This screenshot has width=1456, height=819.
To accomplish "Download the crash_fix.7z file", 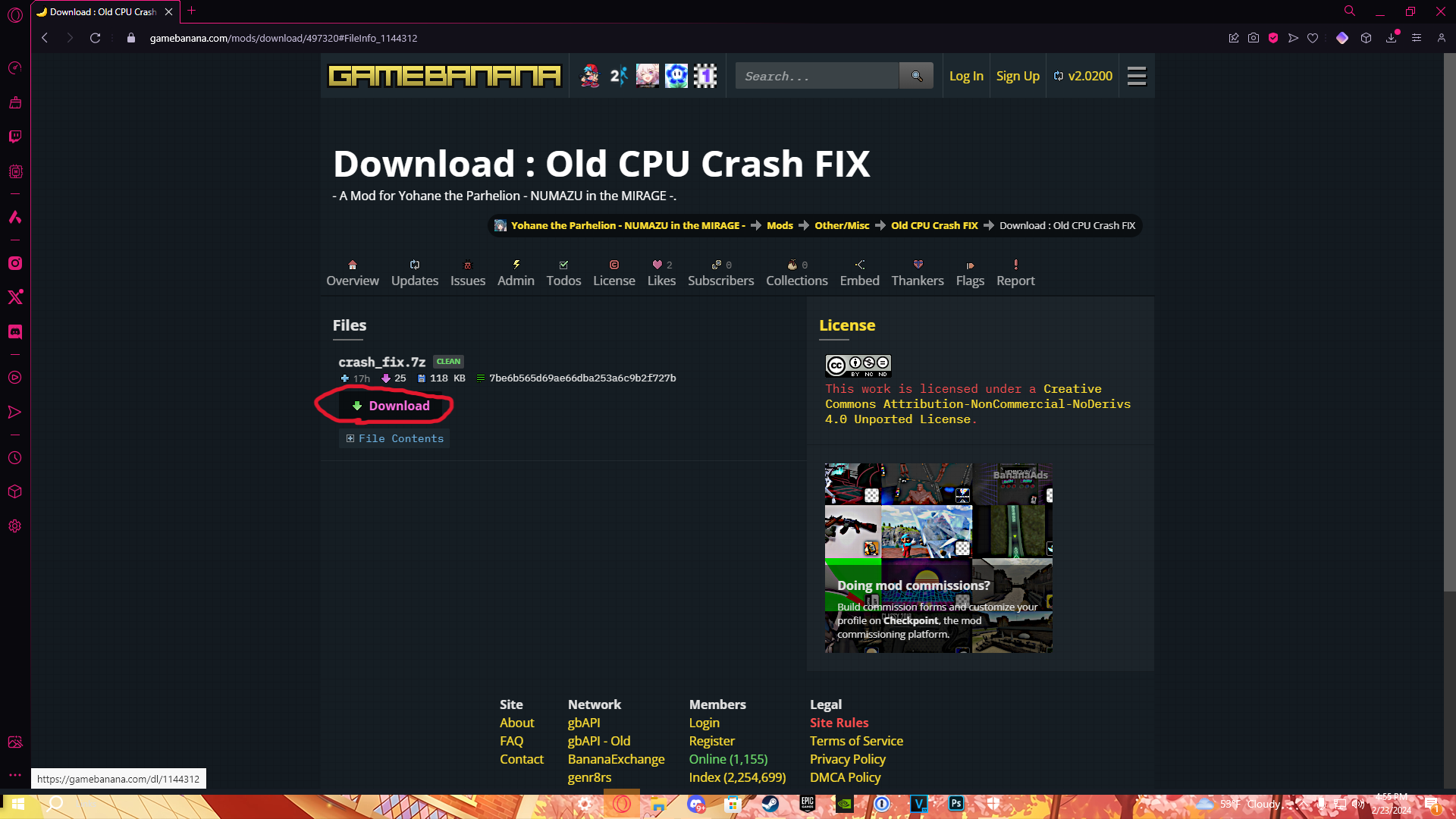I will 391,406.
